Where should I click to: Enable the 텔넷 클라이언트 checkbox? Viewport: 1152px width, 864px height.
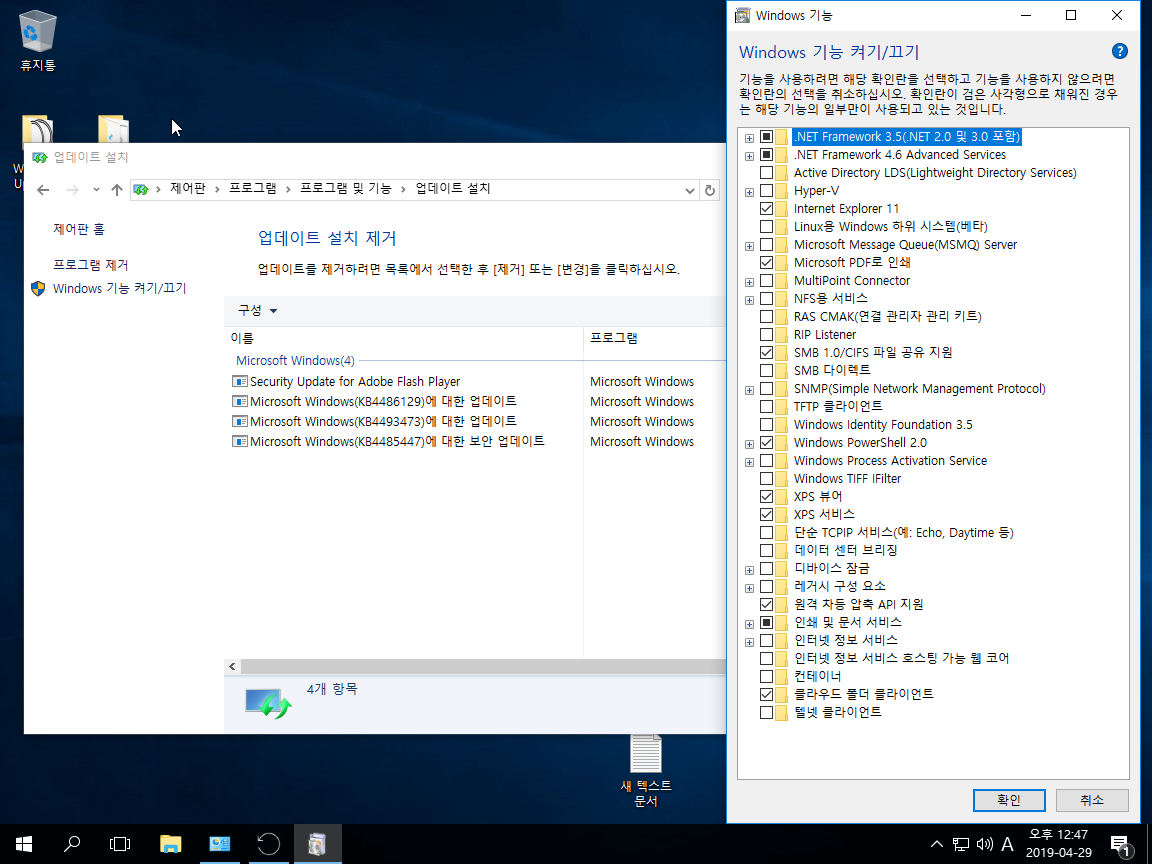pos(766,713)
